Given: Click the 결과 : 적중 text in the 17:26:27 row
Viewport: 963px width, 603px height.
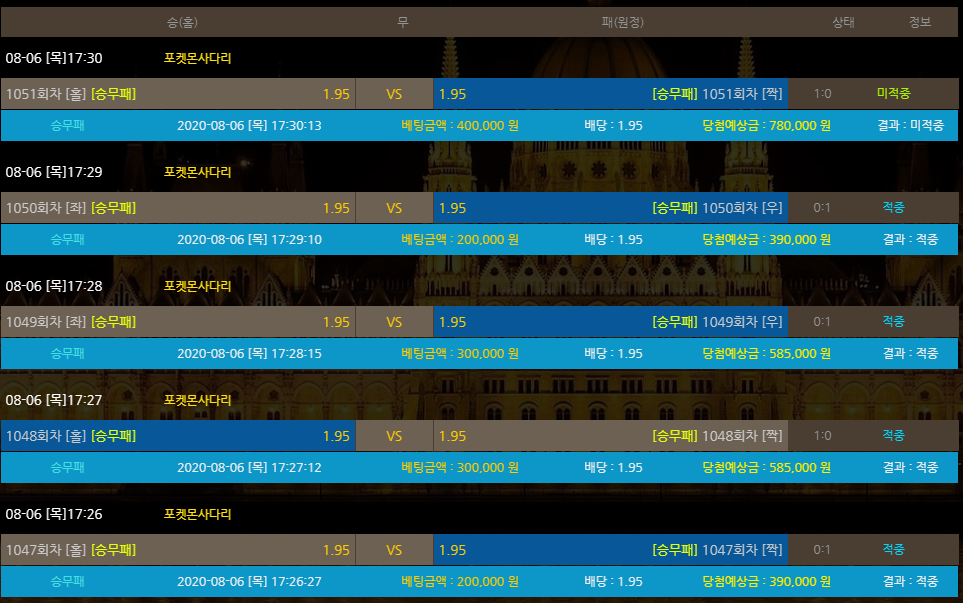Looking at the screenshot, I should click(x=910, y=582).
